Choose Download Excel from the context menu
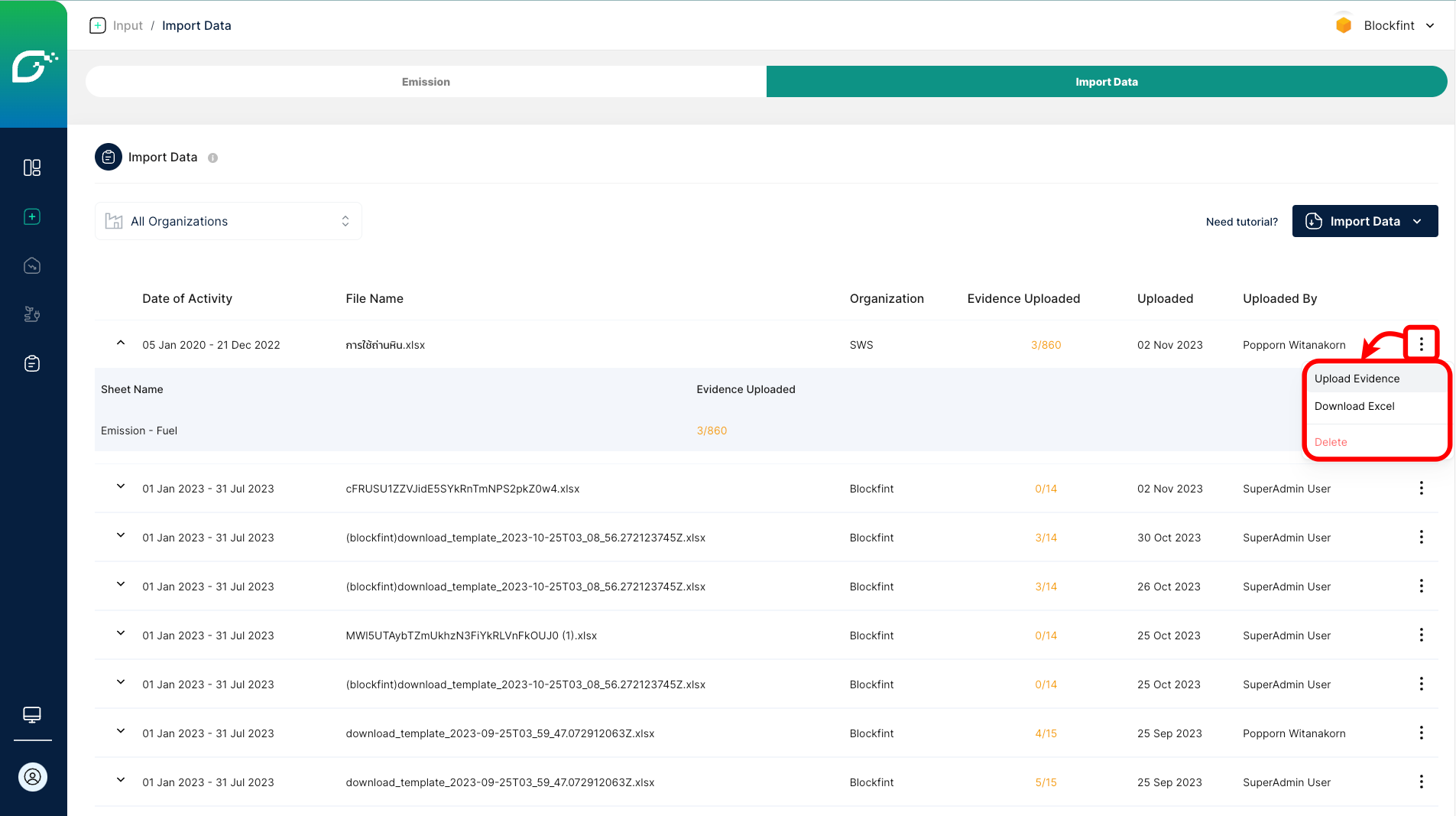Screen dimensions: 1456x816 click(x=1354, y=406)
